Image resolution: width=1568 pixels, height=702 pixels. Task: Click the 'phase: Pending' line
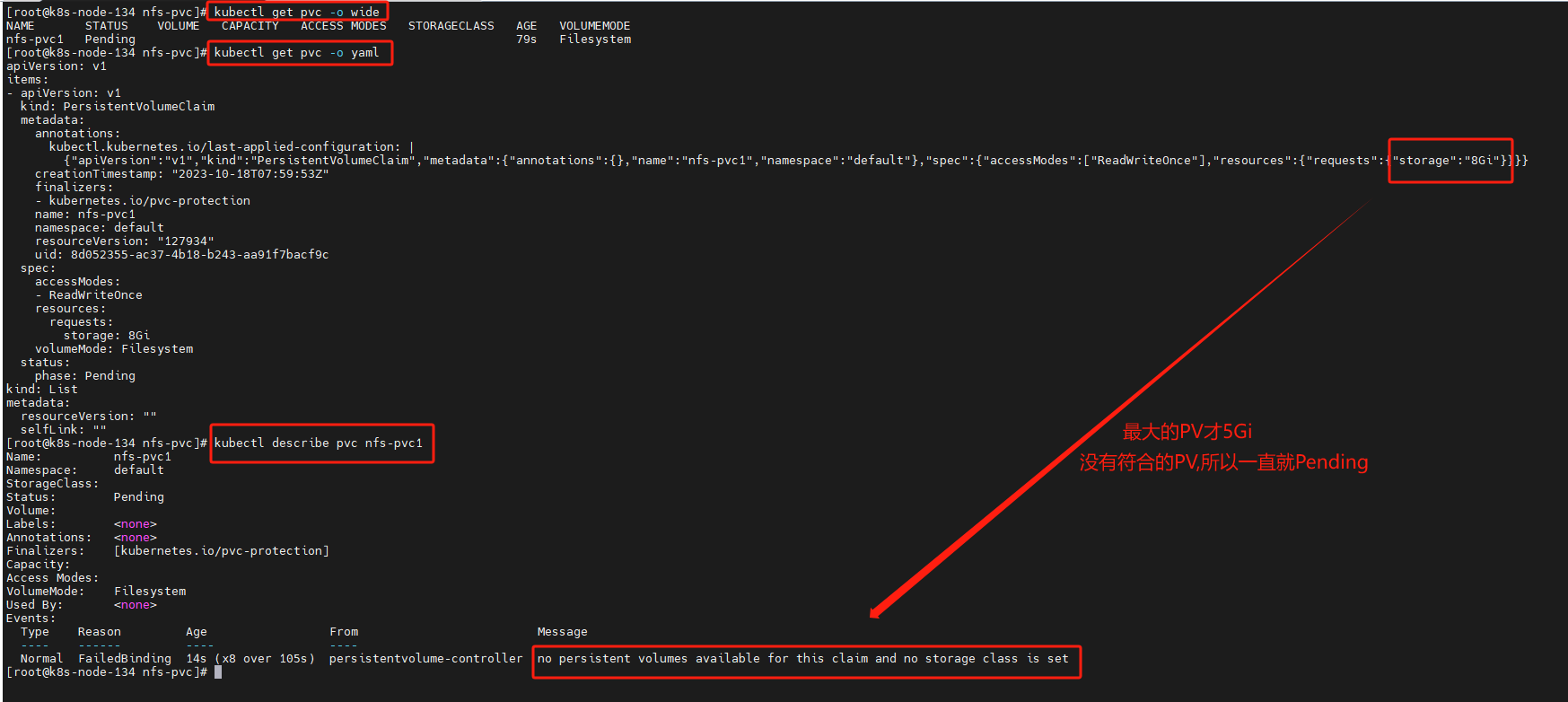coord(85,375)
